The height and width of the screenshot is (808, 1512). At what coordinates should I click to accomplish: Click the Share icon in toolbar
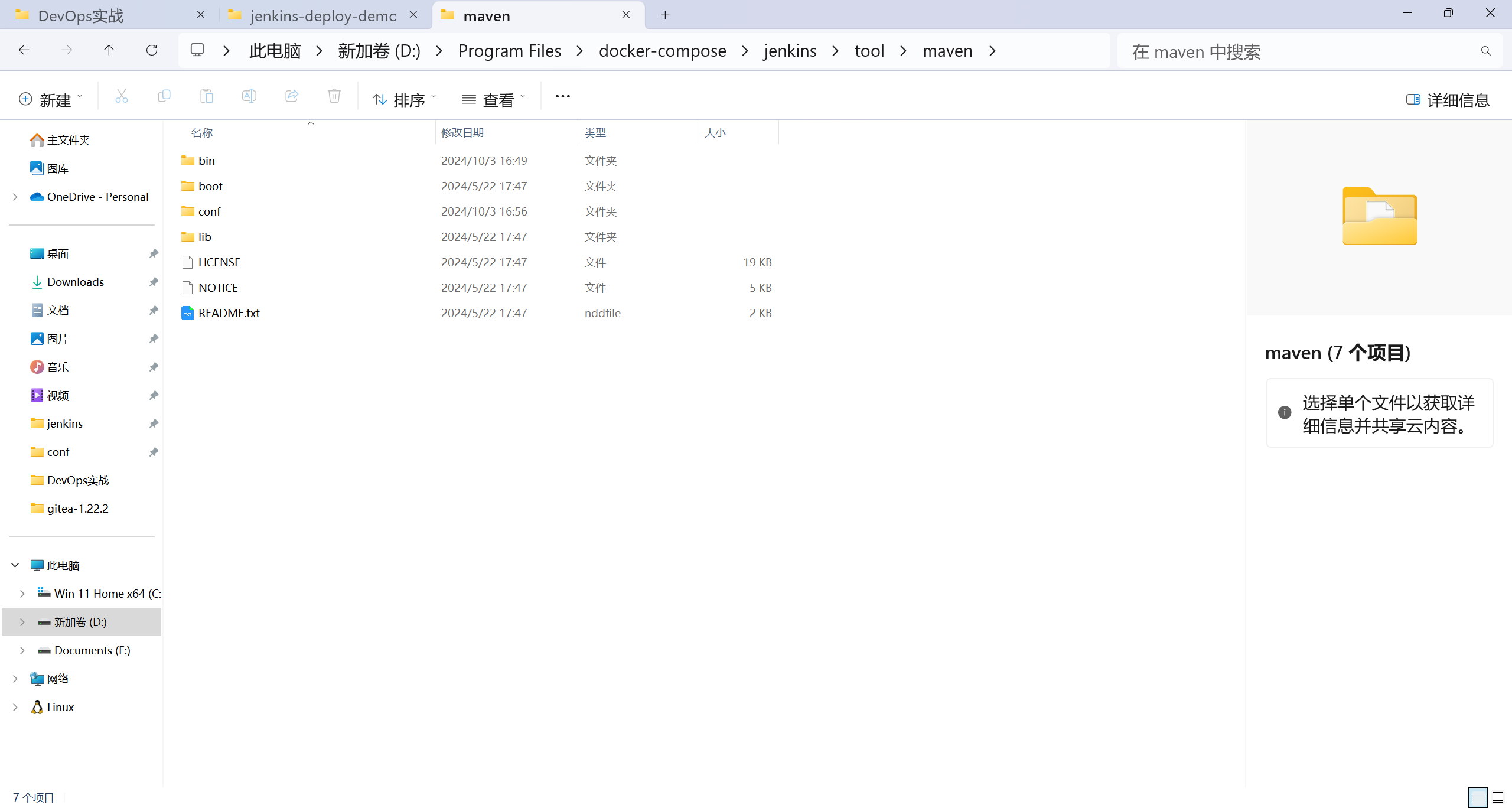point(291,96)
